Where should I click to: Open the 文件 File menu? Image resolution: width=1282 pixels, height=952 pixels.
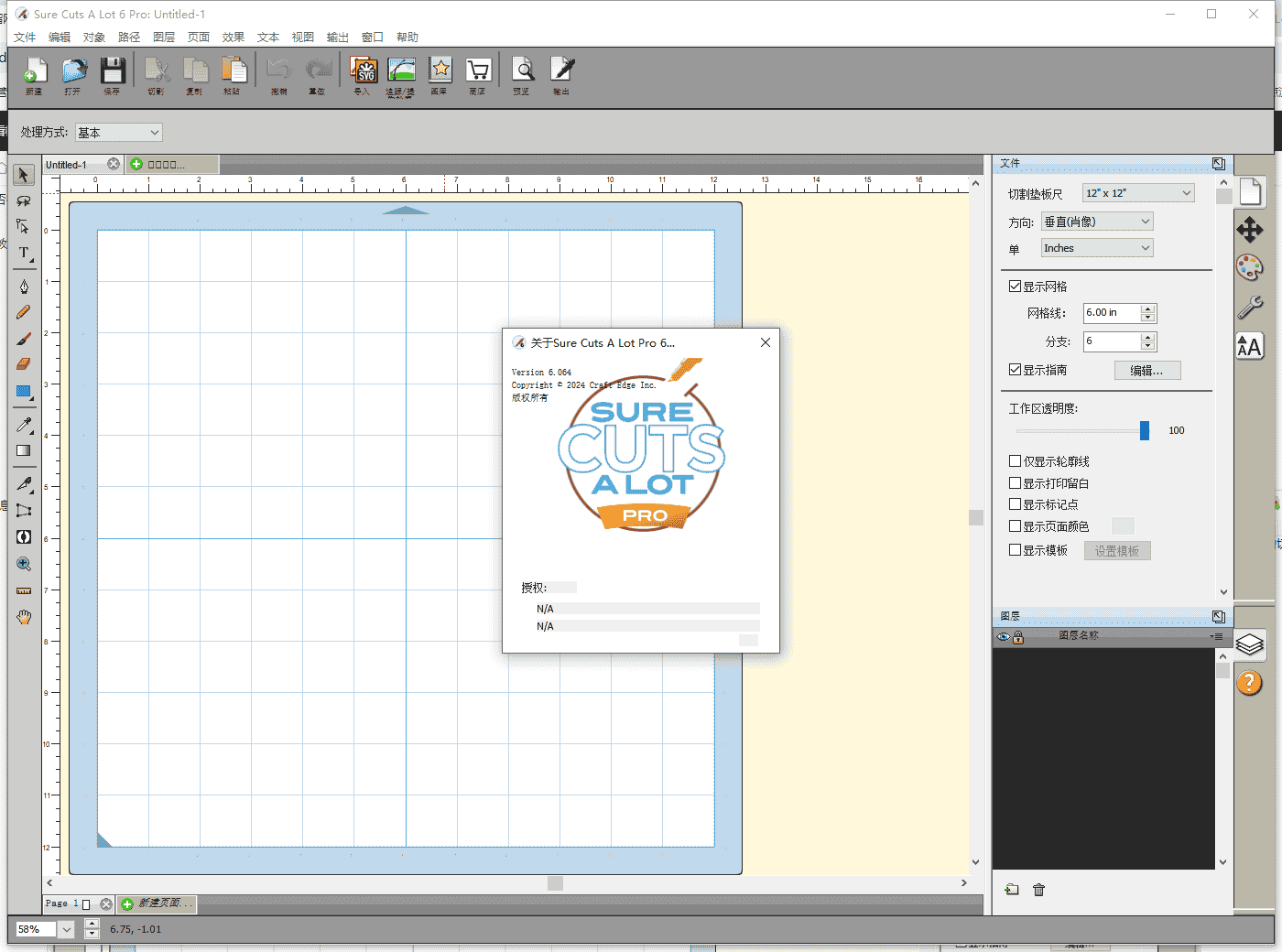(25, 38)
